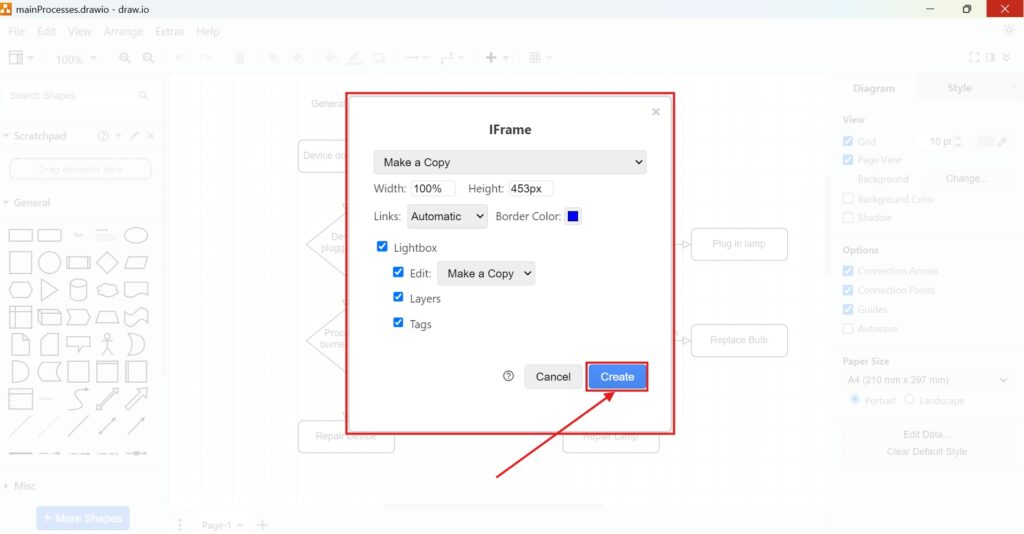This screenshot has height=534, width=1024.
Task: Click the line color pencil icon
Action: tap(354, 58)
